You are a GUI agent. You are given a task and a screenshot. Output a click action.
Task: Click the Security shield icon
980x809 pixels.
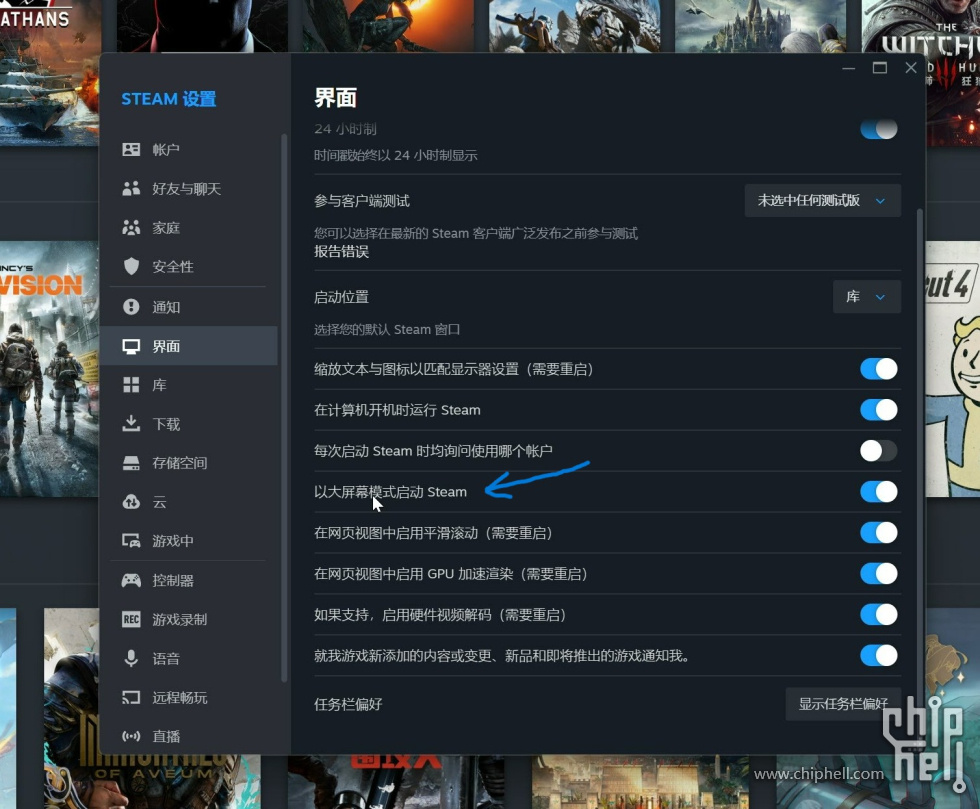tap(131, 266)
